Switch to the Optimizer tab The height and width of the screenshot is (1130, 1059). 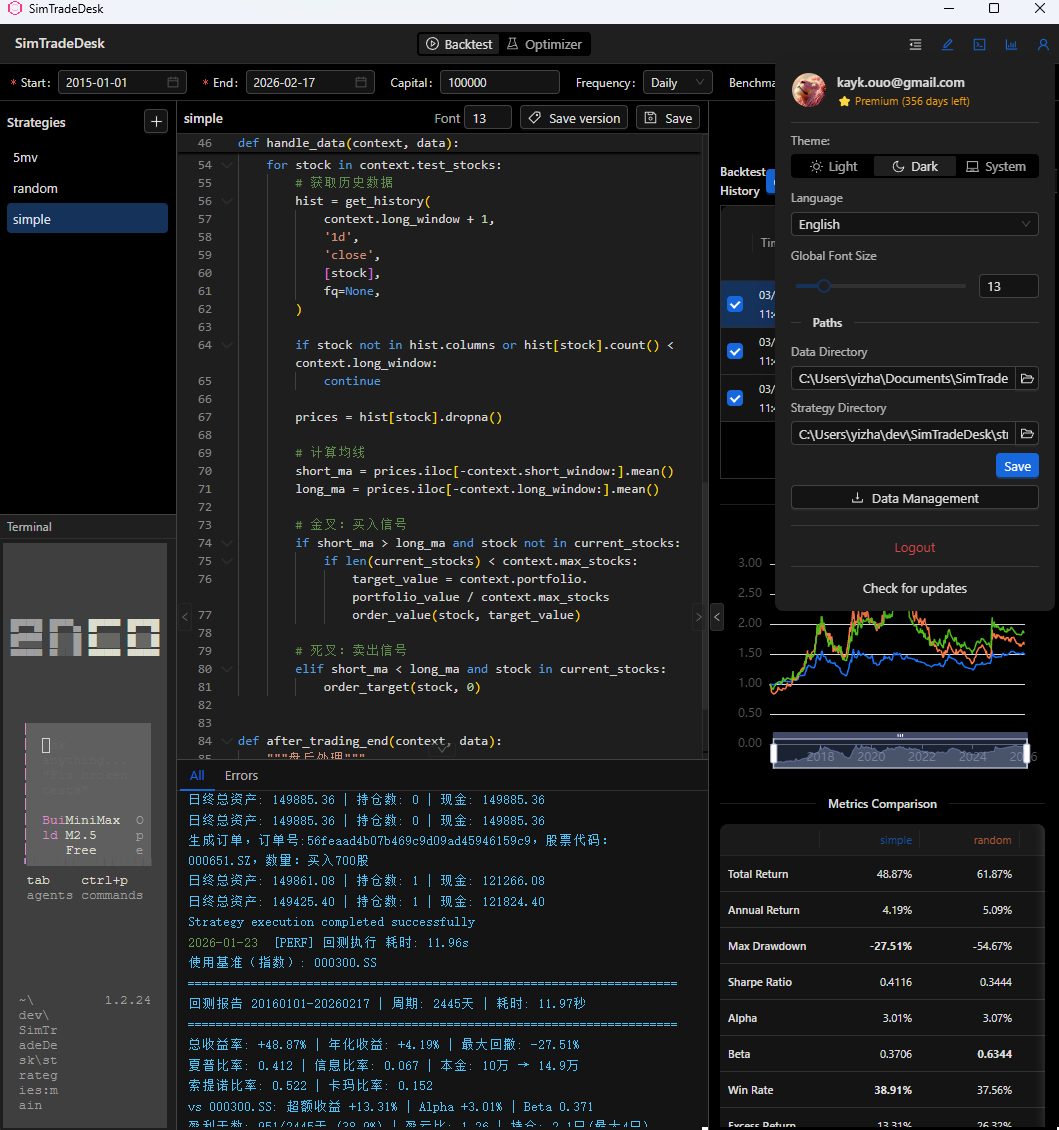[544, 44]
